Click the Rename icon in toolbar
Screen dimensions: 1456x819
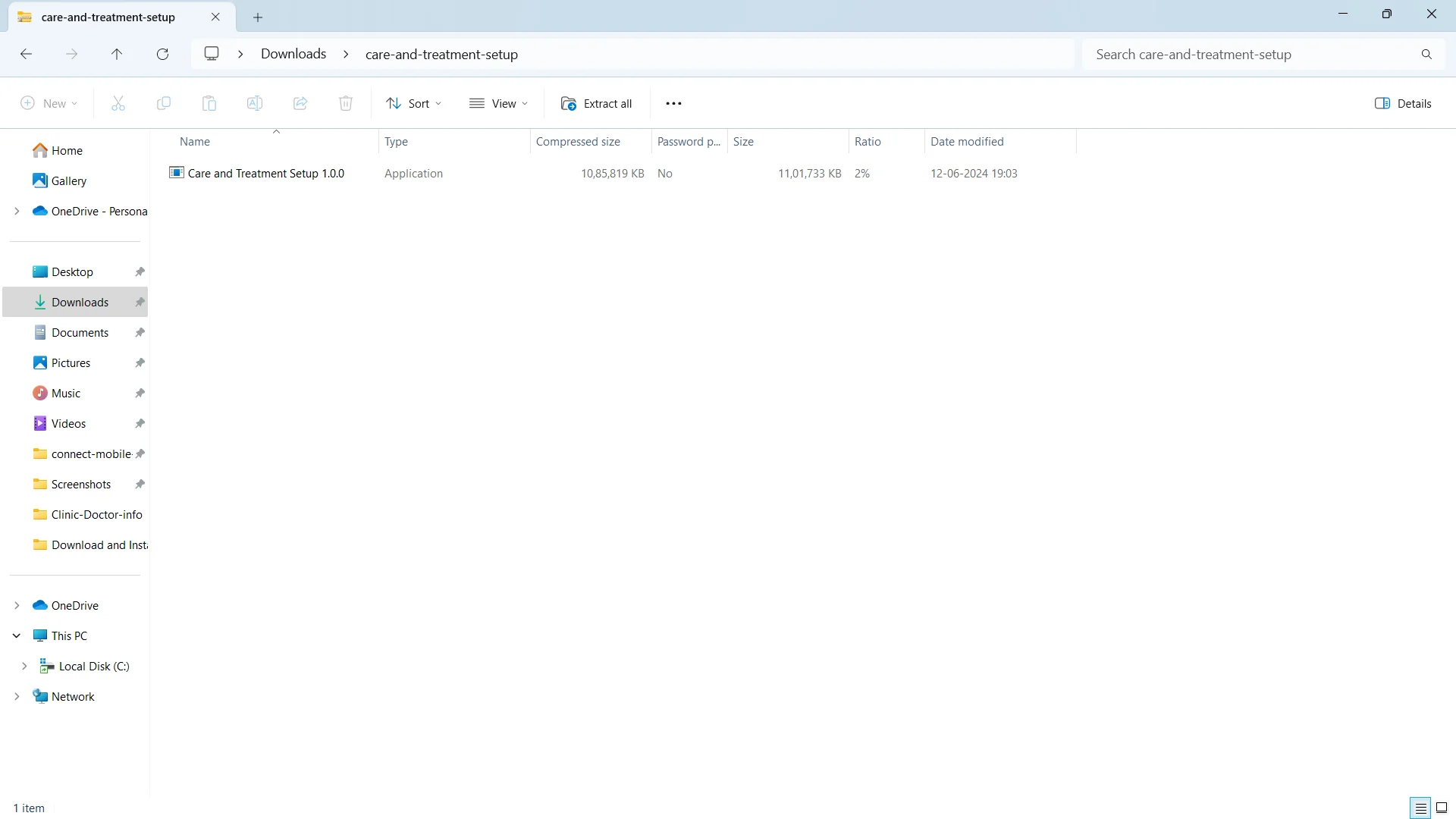pyautogui.click(x=255, y=104)
